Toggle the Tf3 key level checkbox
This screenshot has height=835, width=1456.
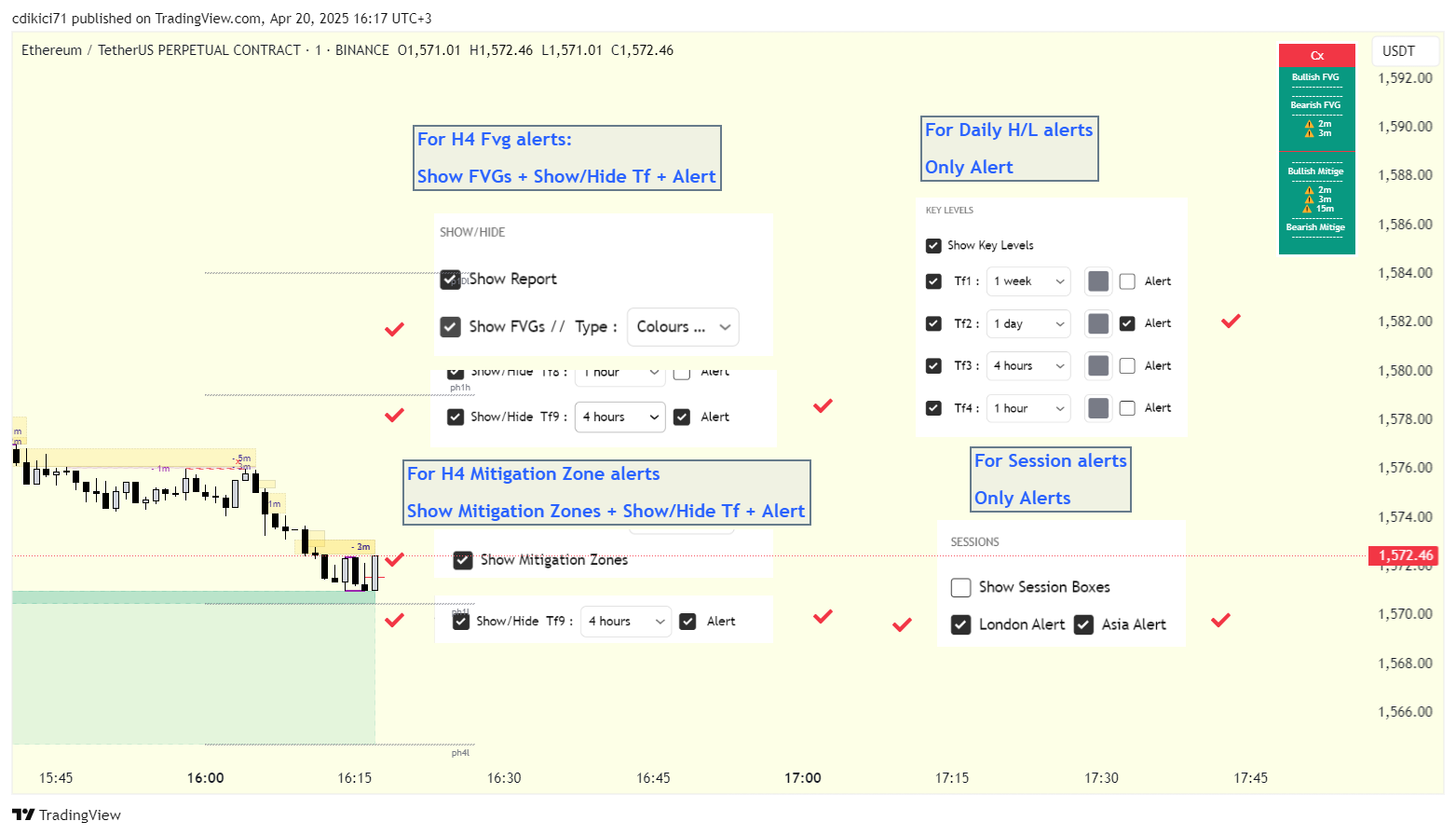(933, 365)
